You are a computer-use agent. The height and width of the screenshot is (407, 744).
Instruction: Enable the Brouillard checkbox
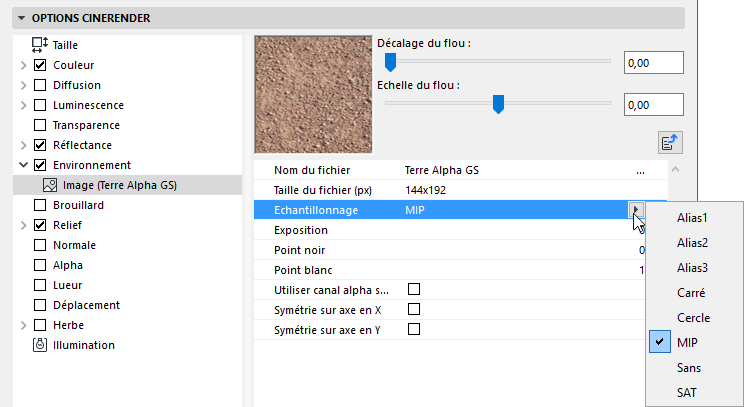[40, 205]
